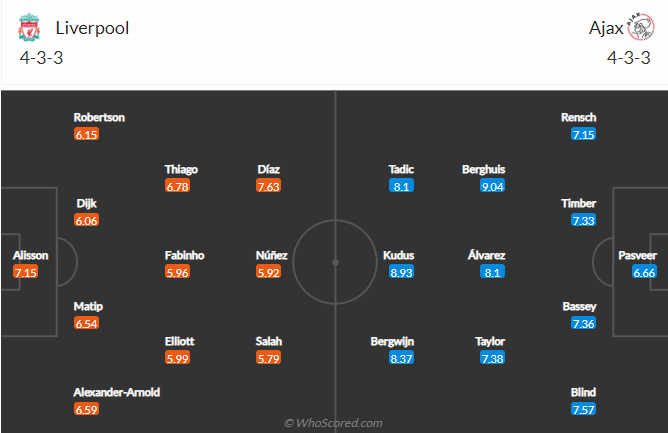Select Rensch's 7.15 rating badge
Viewport: 668px width, 433px height.
click(583, 134)
